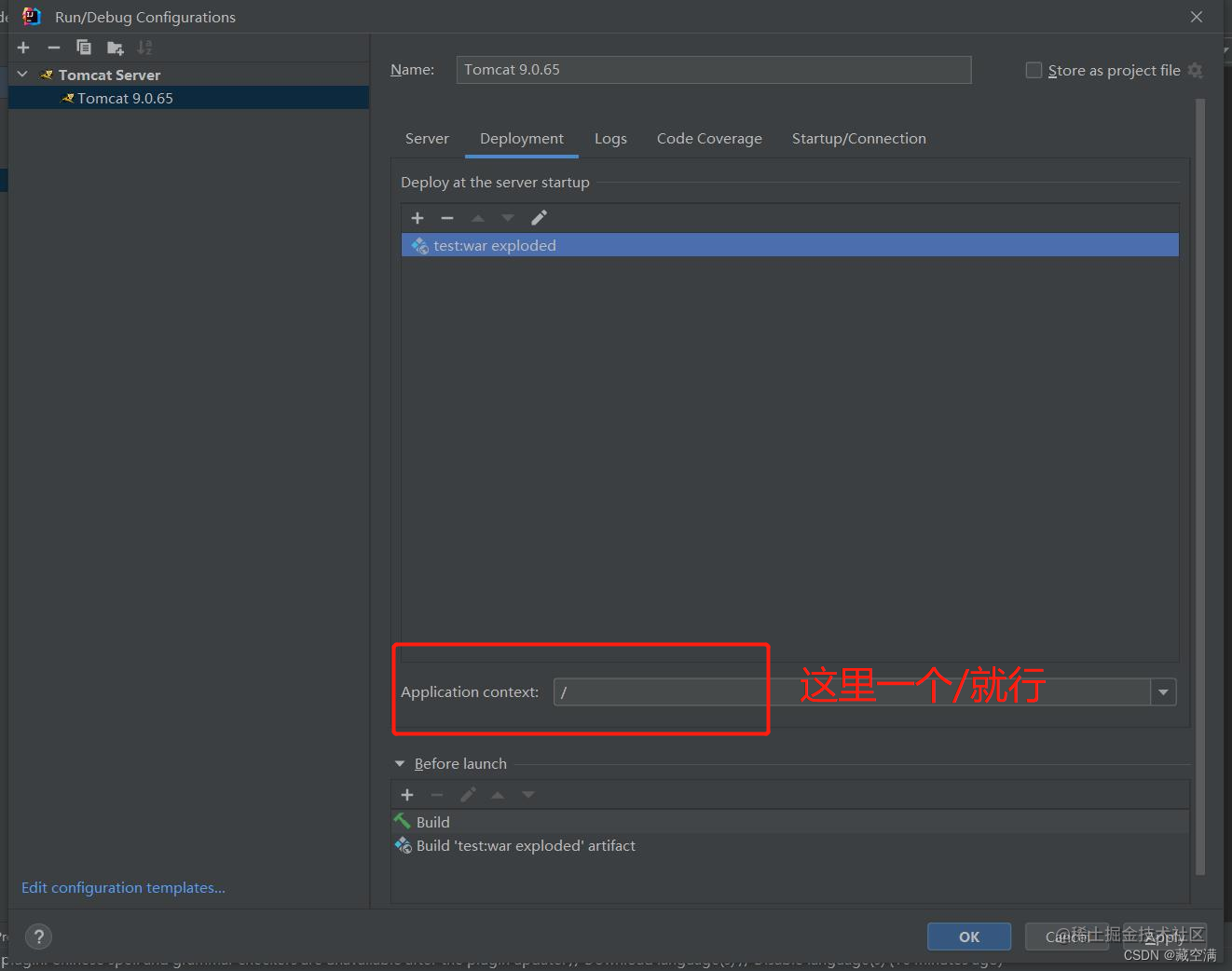Viewport: 1232px width, 971px height.
Task: Move the deployment artifact down
Action: tap(508, 218)
